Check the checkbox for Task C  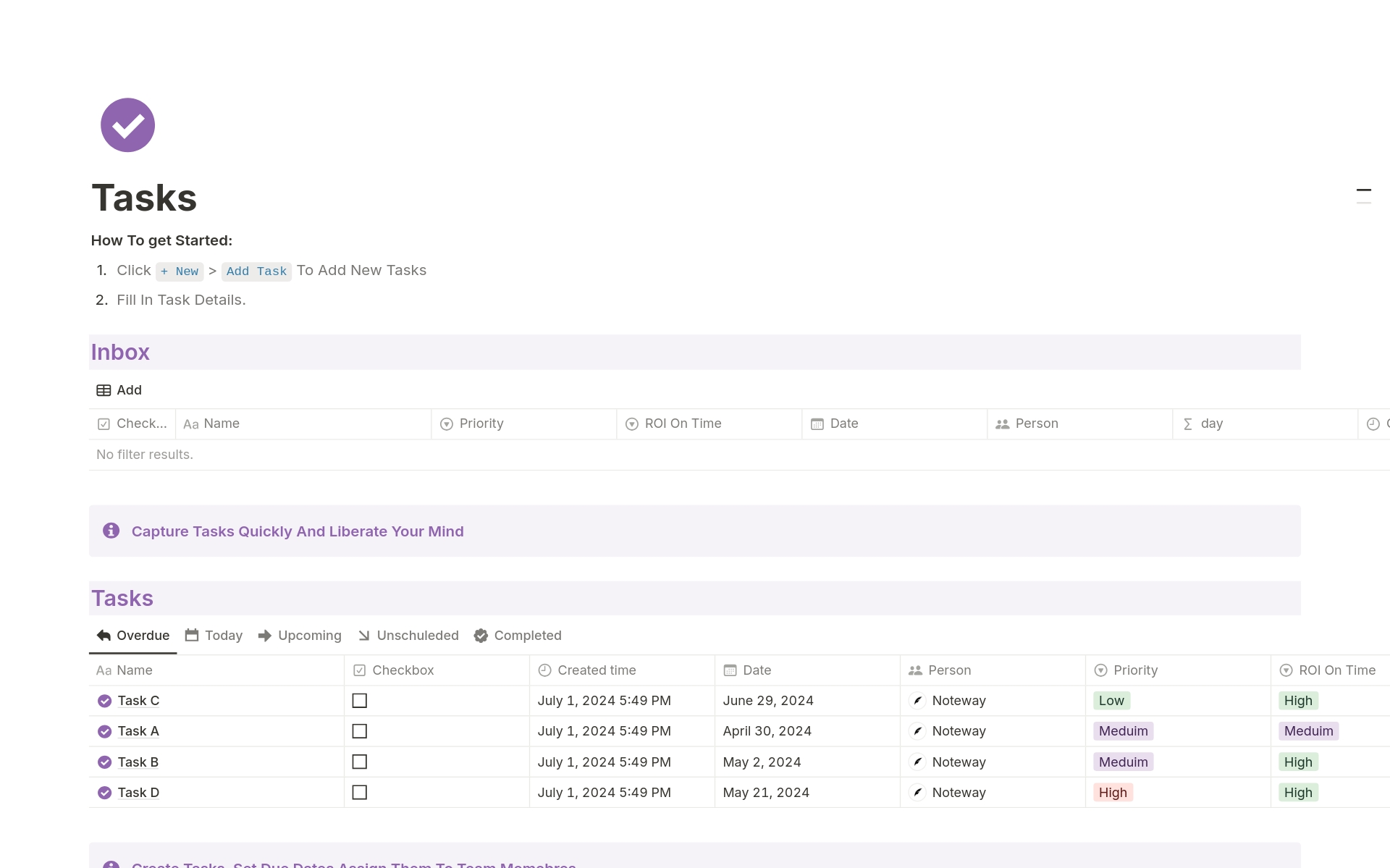tap(360, 700)
